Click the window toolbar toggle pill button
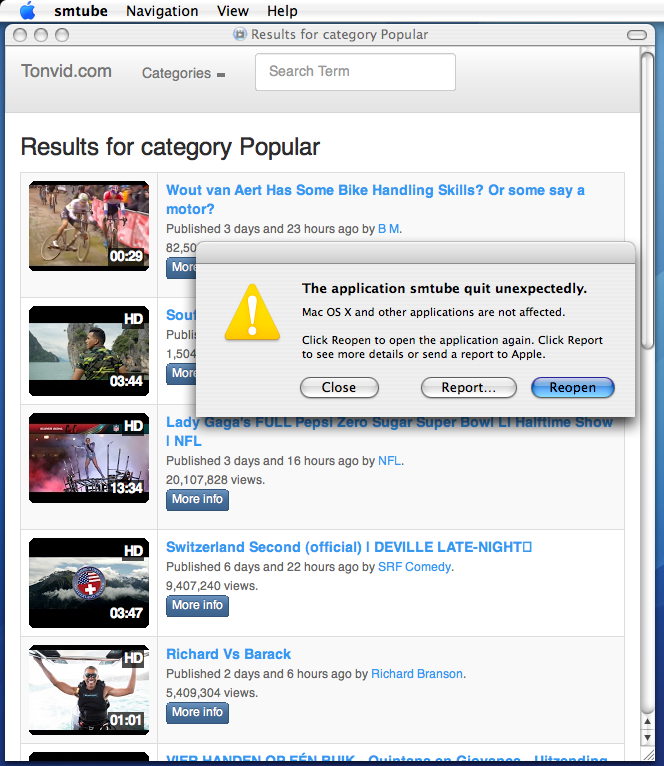 637,35
